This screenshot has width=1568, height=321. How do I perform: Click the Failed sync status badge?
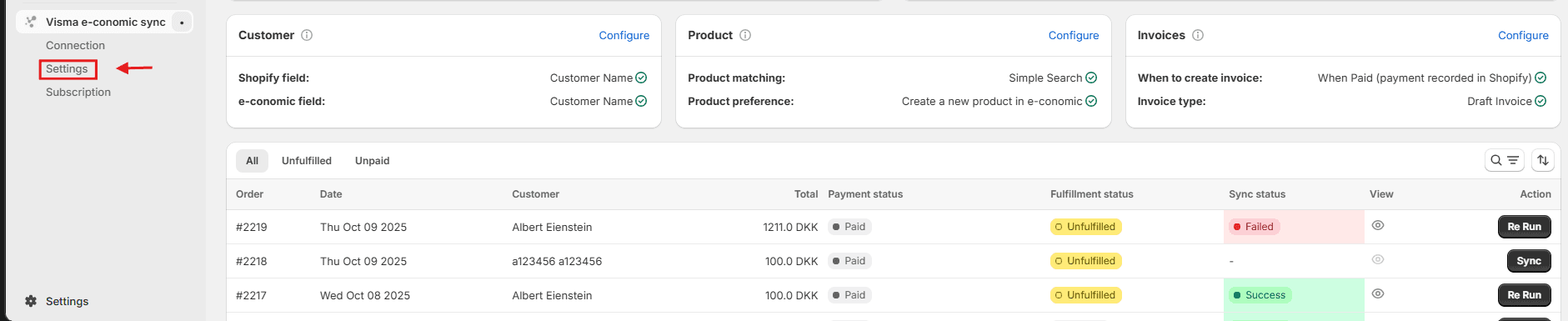coord(1254,227)
